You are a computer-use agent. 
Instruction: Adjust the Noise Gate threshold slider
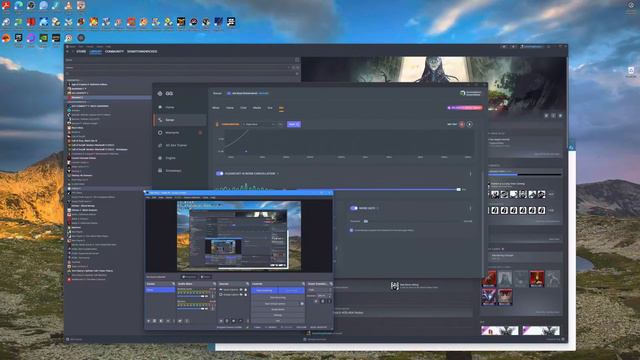pyautogui.click(x=366, y=221)
